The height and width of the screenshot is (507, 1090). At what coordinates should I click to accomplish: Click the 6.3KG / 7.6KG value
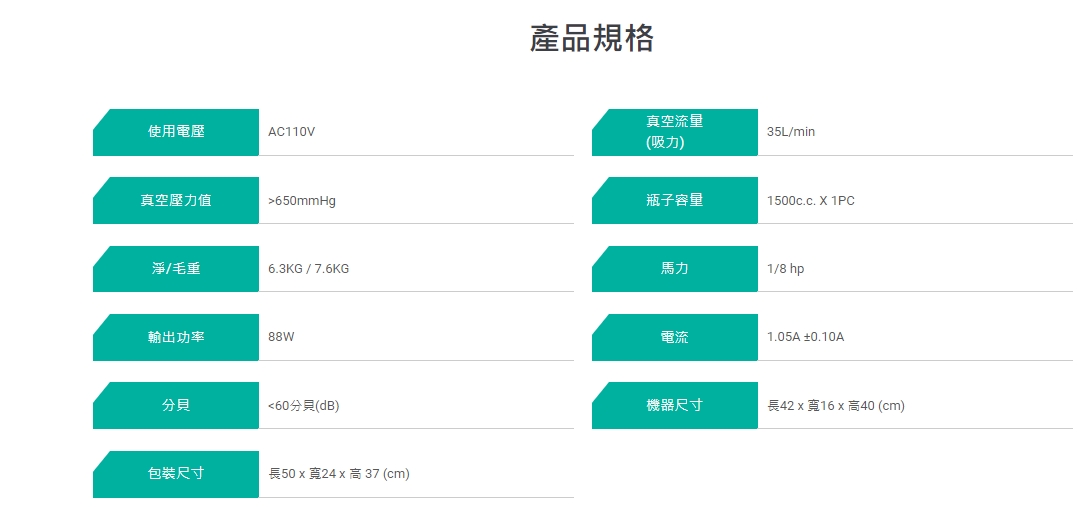[309, 268]
